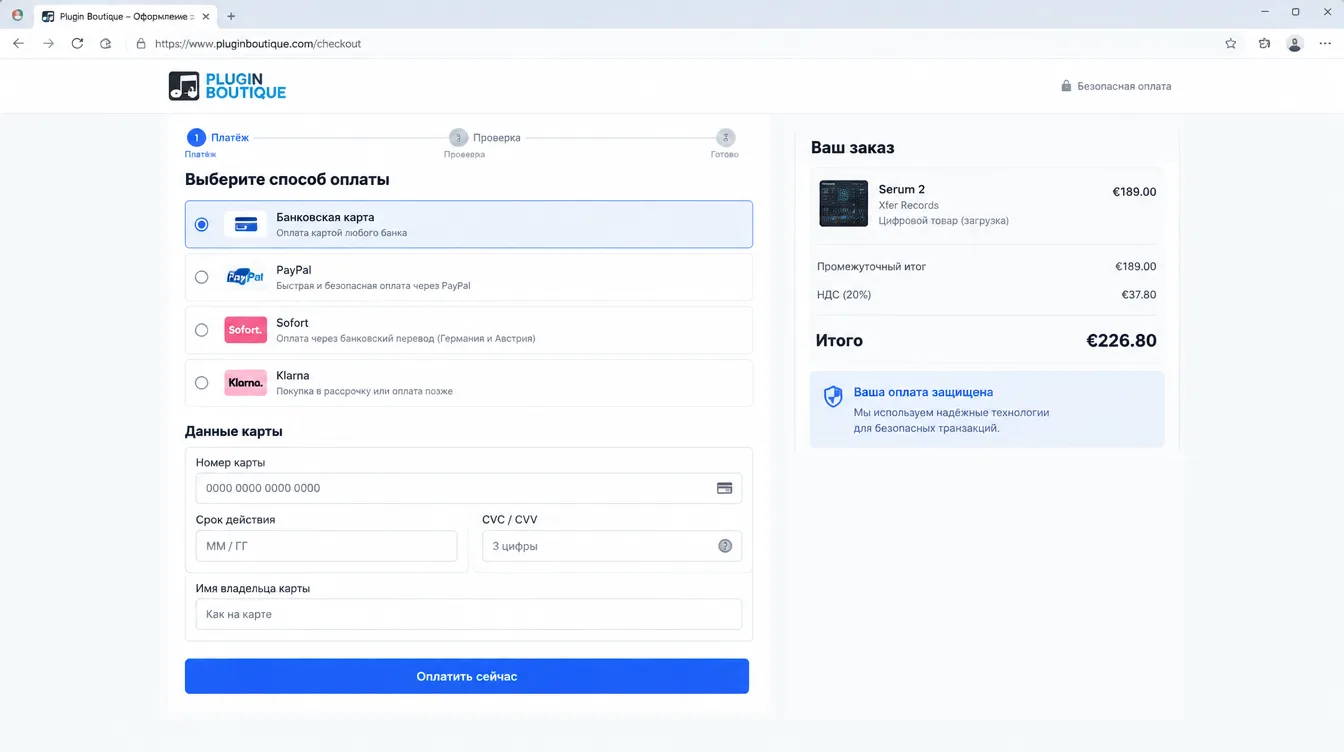Click the Имя владельца карты field
This screenshot has height=752, width=1344.
tap(468, 614)
